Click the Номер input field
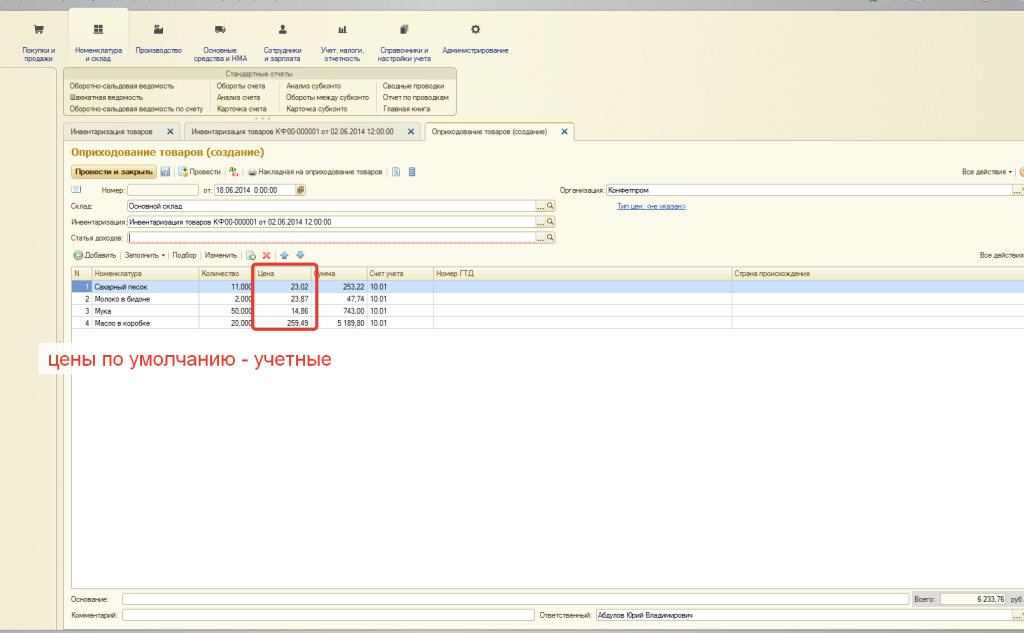This screenshot has width=1024, height=633. 163,190
